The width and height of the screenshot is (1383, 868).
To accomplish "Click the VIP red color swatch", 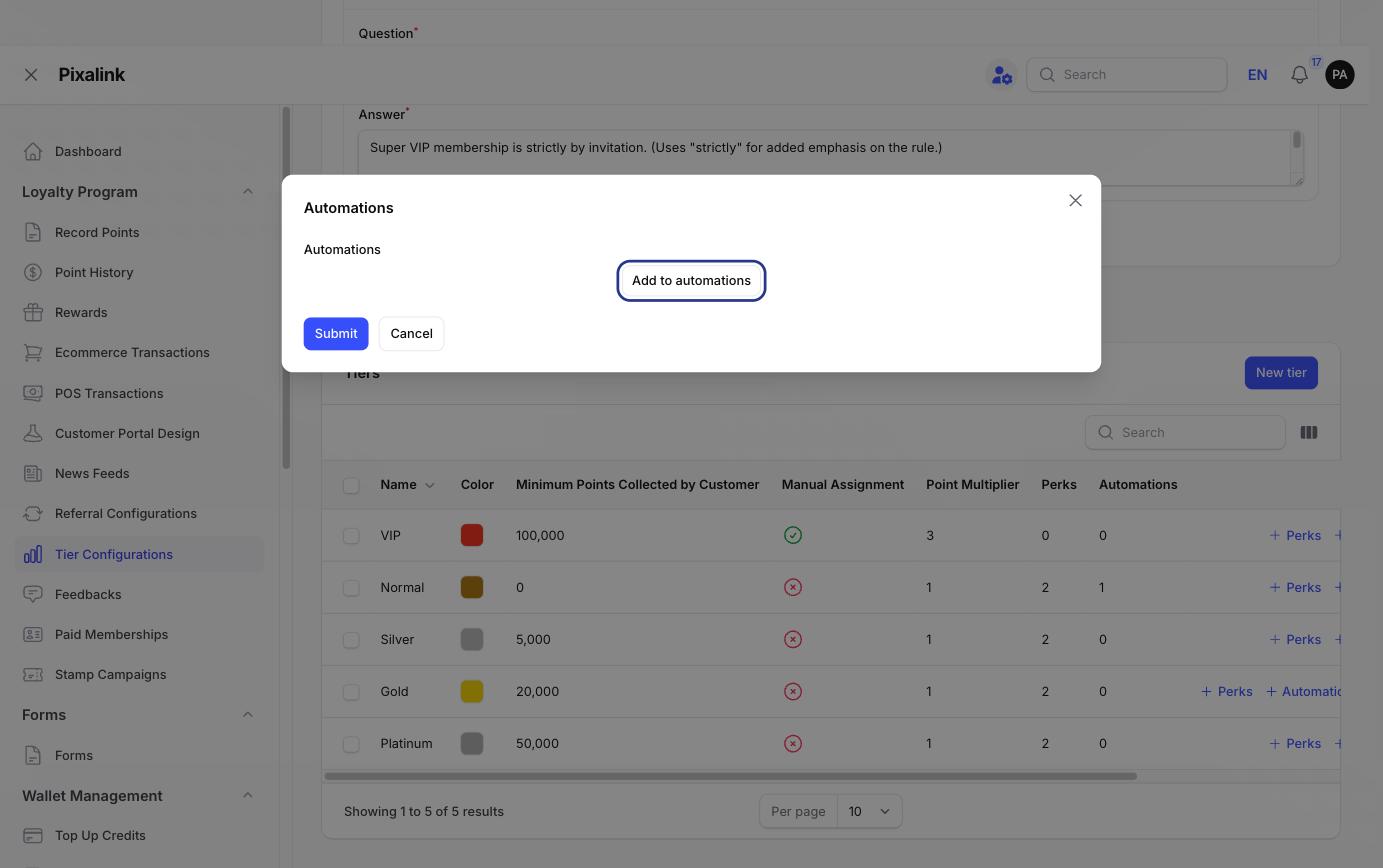I will pos(472,536).
